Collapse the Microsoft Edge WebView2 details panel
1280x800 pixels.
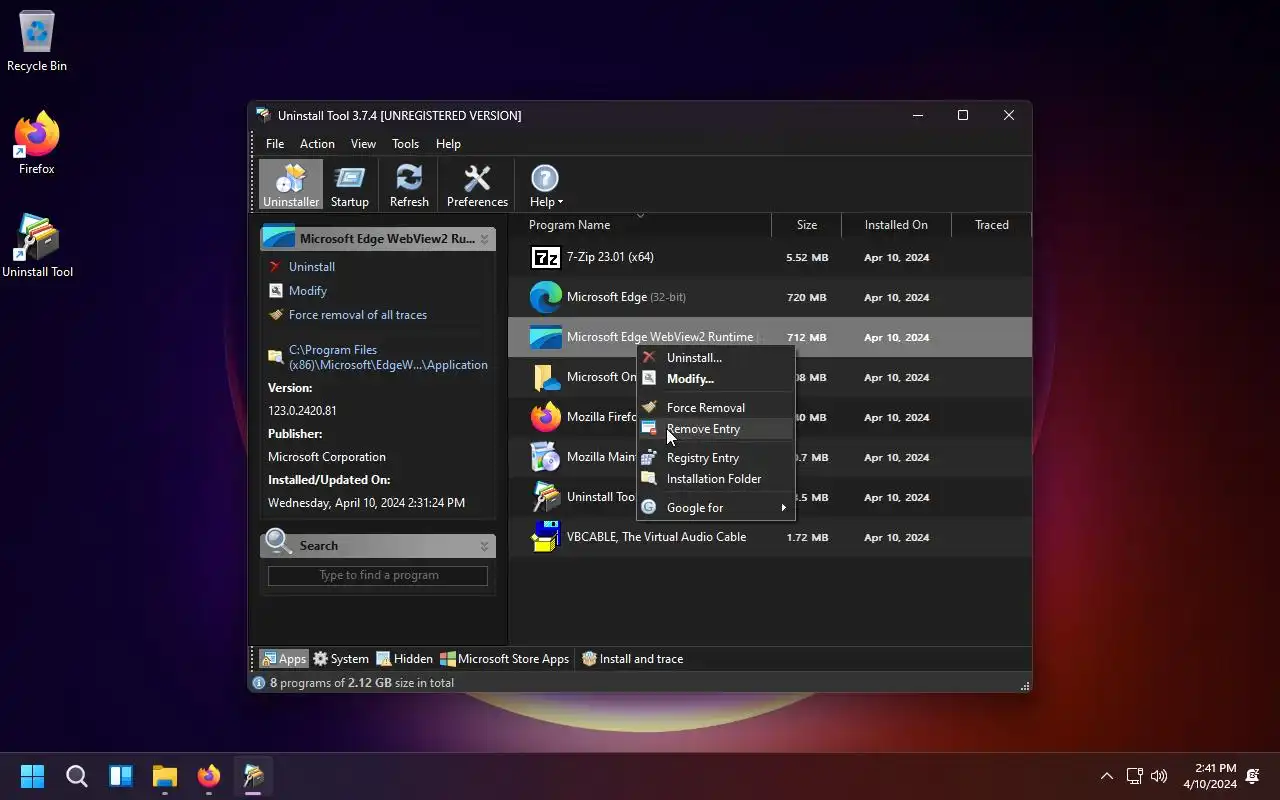coord(484,239)
